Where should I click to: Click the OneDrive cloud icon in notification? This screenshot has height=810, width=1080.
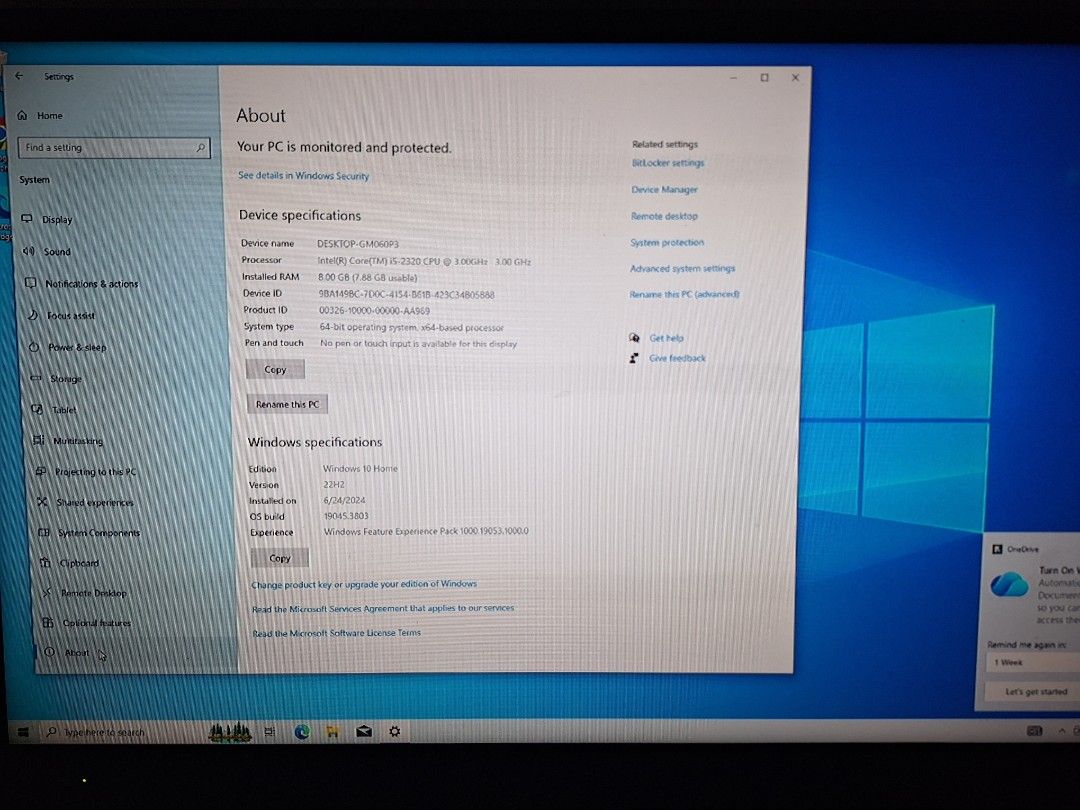coord(1009,585)
